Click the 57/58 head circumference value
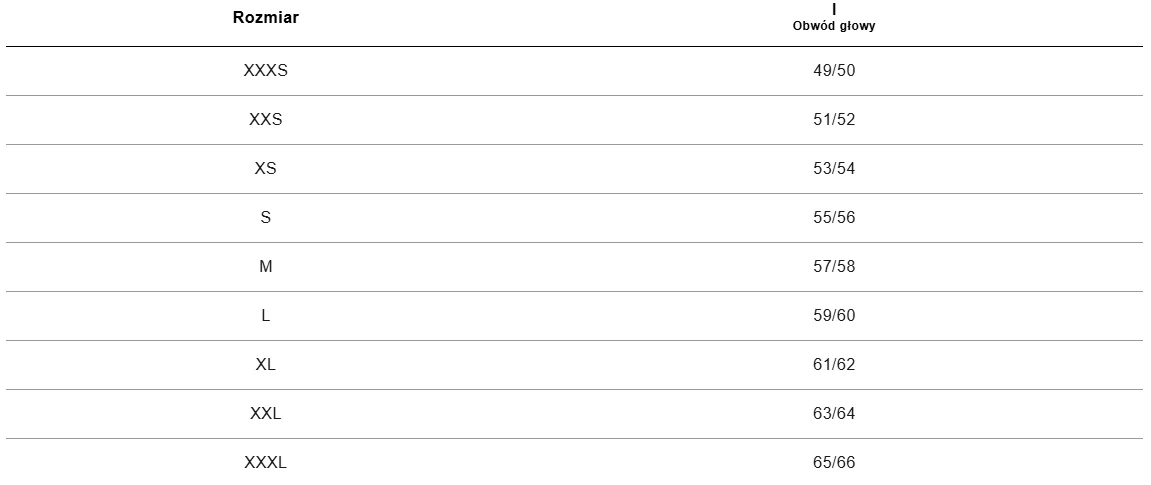Image resolution: width=1151 pixels, height=485 pixels. point(834,267)
